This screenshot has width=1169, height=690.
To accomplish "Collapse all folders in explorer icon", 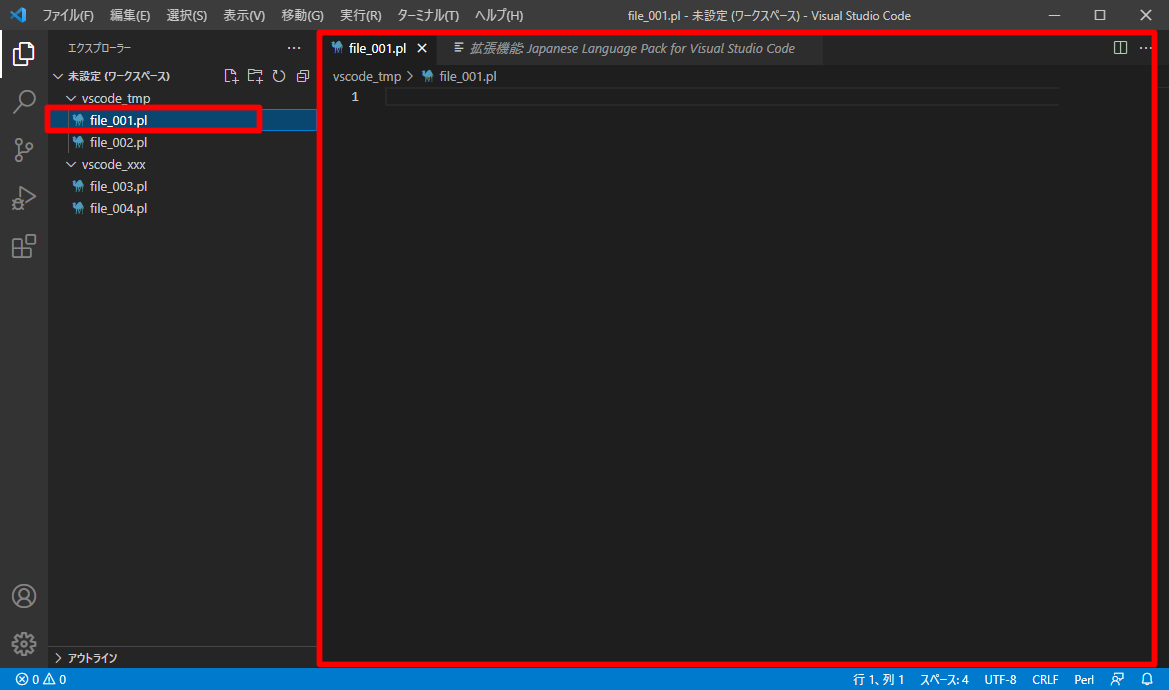I will click(303, 76).
